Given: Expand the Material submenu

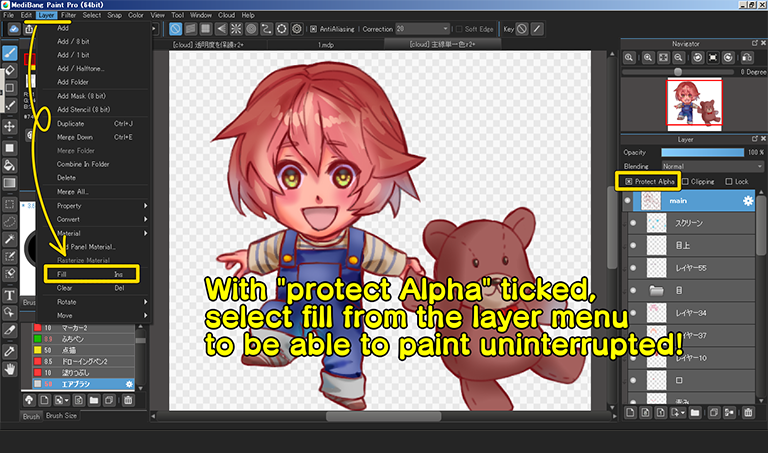Looking at the screenshot, I should [96, 233].
